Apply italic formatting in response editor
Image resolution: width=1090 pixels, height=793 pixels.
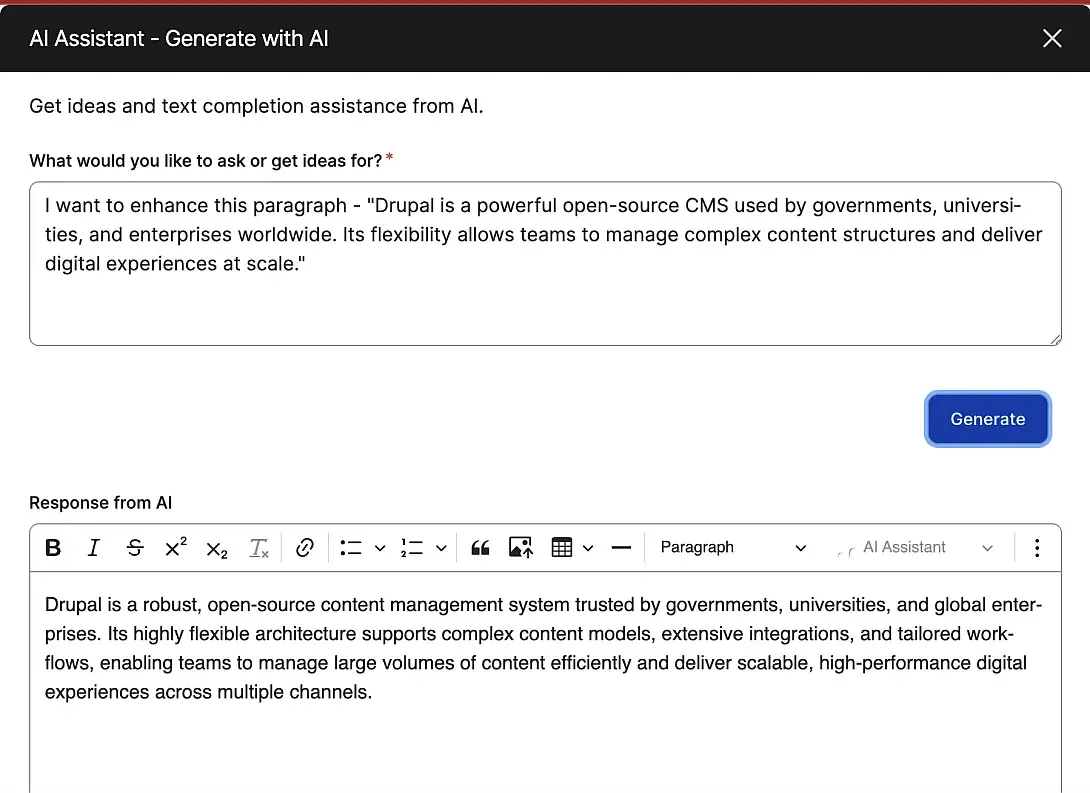click(x=93, y=548)
